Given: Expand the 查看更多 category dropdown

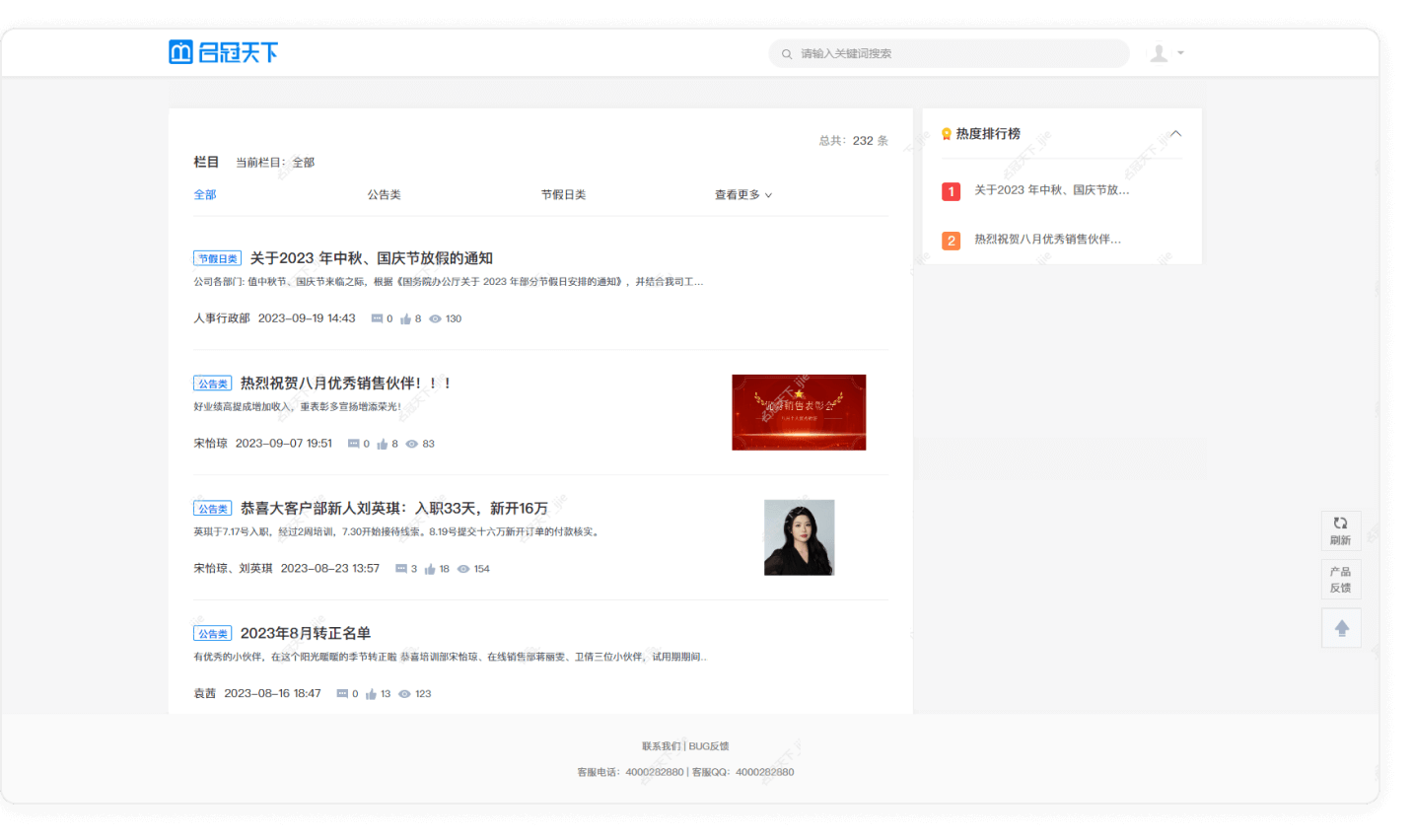Looking at the screenshot, I should tap(742, 195).
